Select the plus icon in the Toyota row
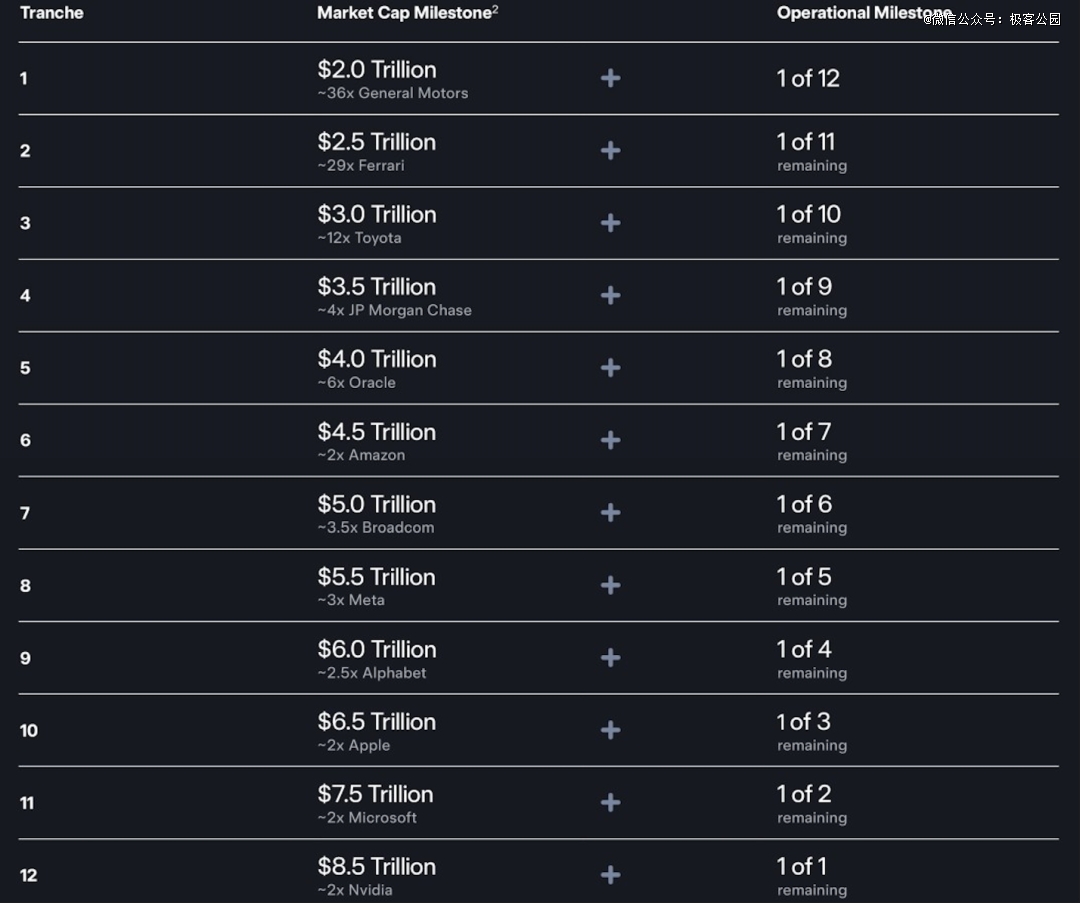 coord(610,223)
